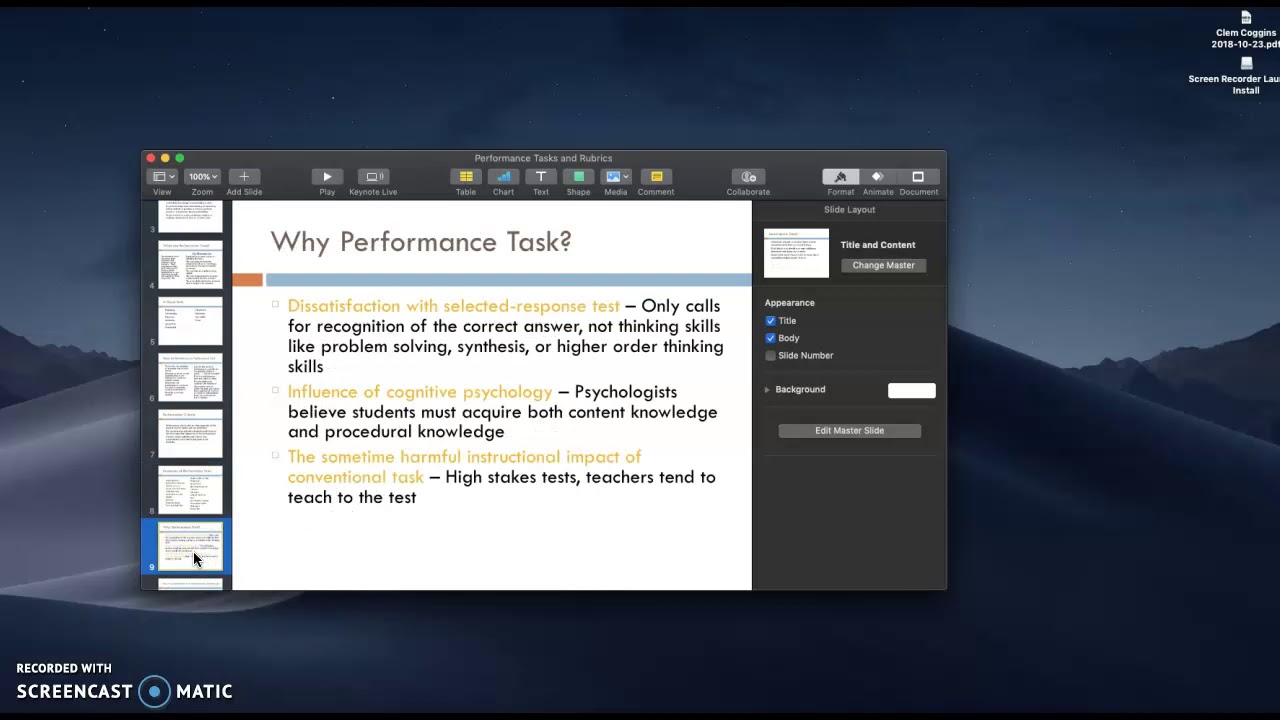Screen dimensions: 1280x720
Task: Click the 'Slide Layout' inspector header
Action: tap(849, 210)
